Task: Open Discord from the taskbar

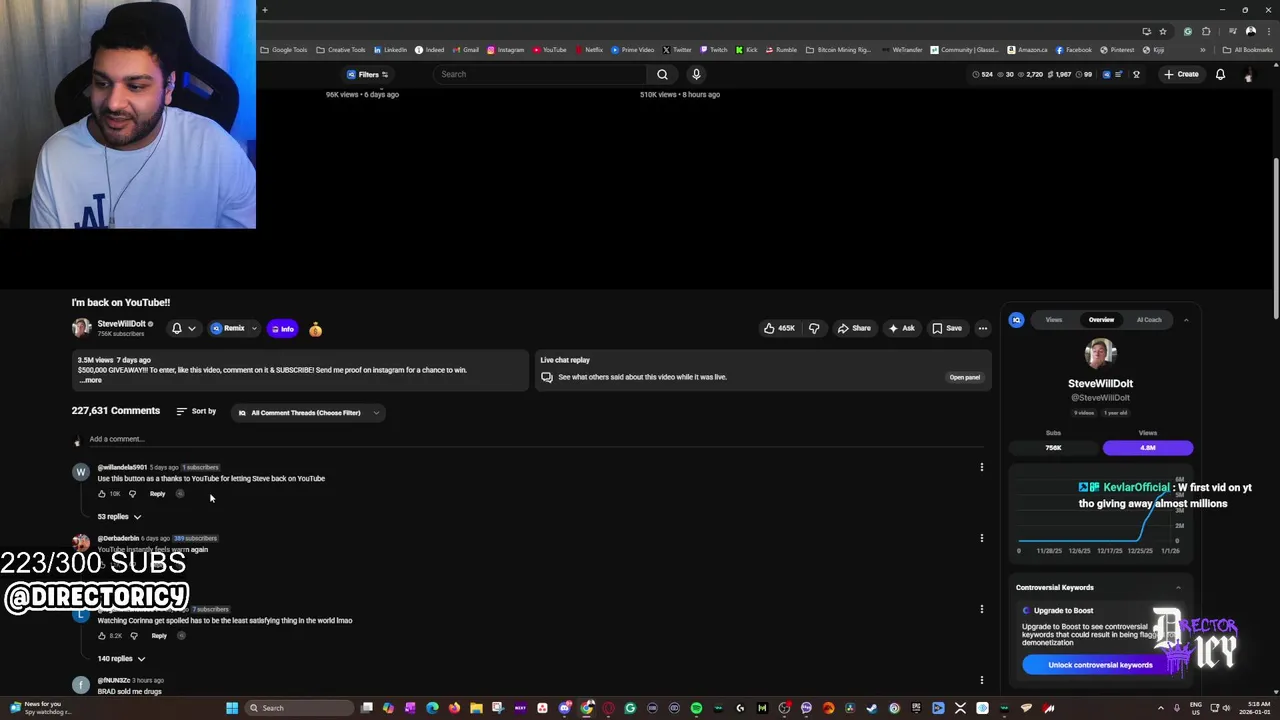Action: (x=565, y=708)
